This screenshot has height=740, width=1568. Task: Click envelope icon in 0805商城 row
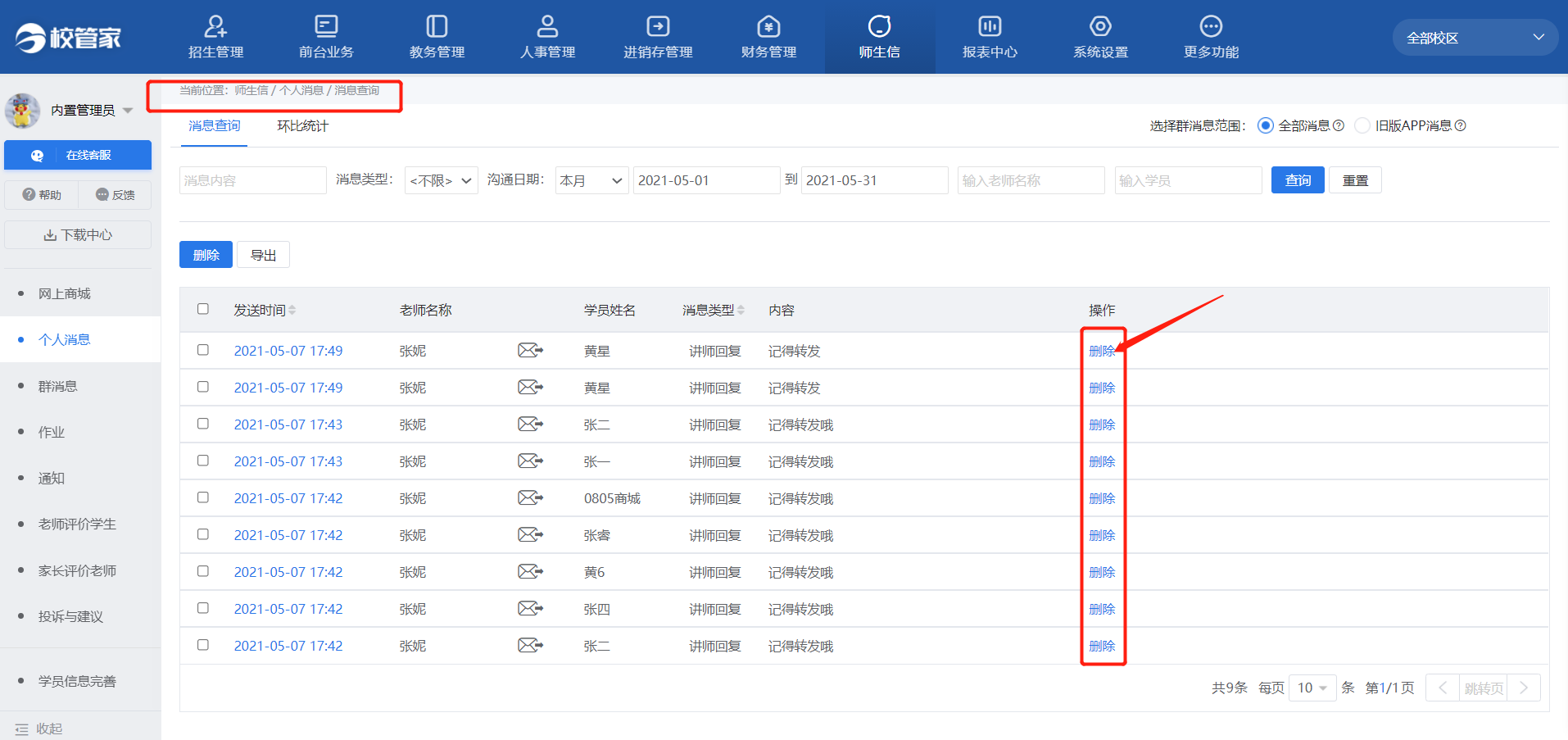[x=530, y=498]
